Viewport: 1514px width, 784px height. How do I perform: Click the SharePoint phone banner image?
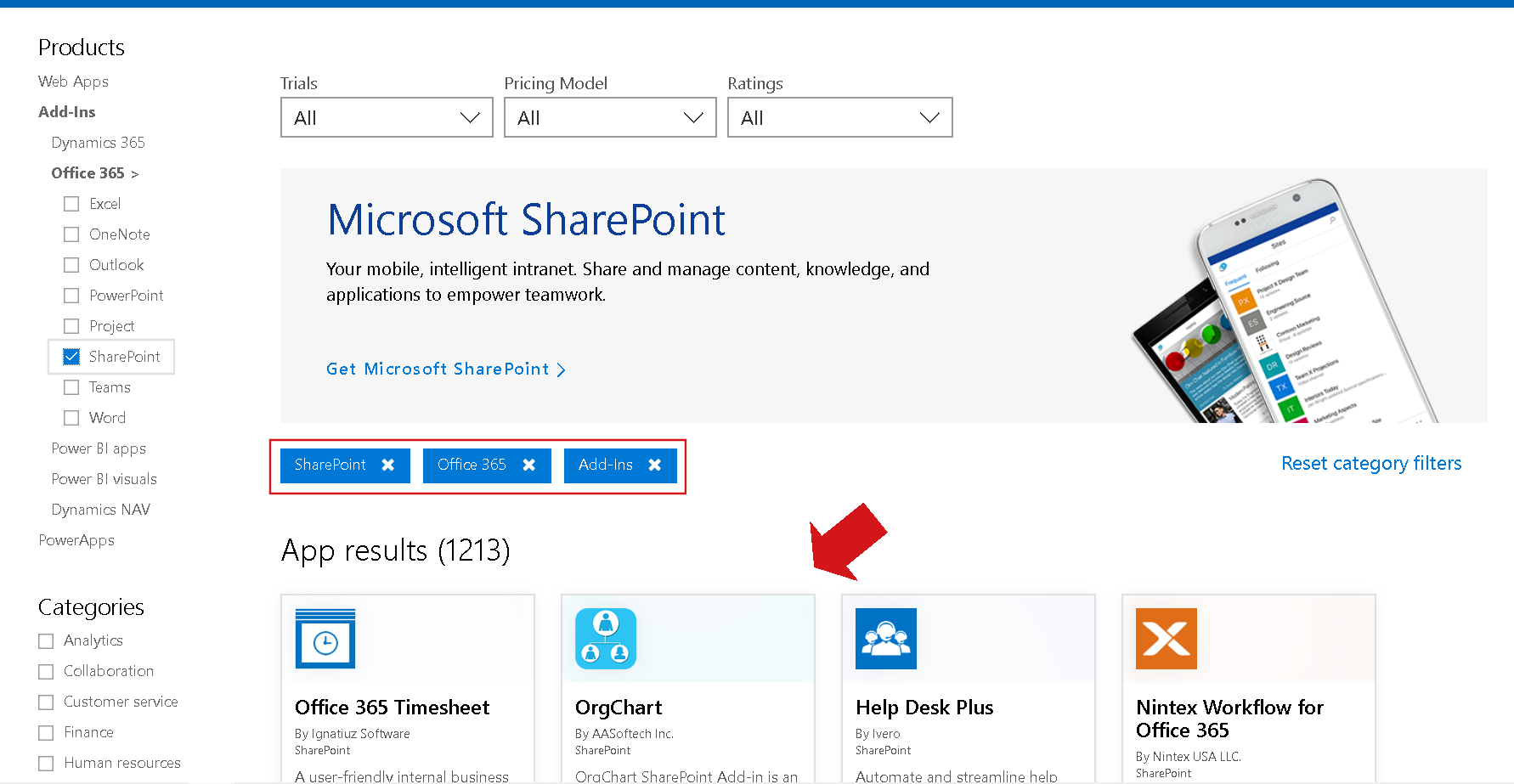coord(1283,302)
